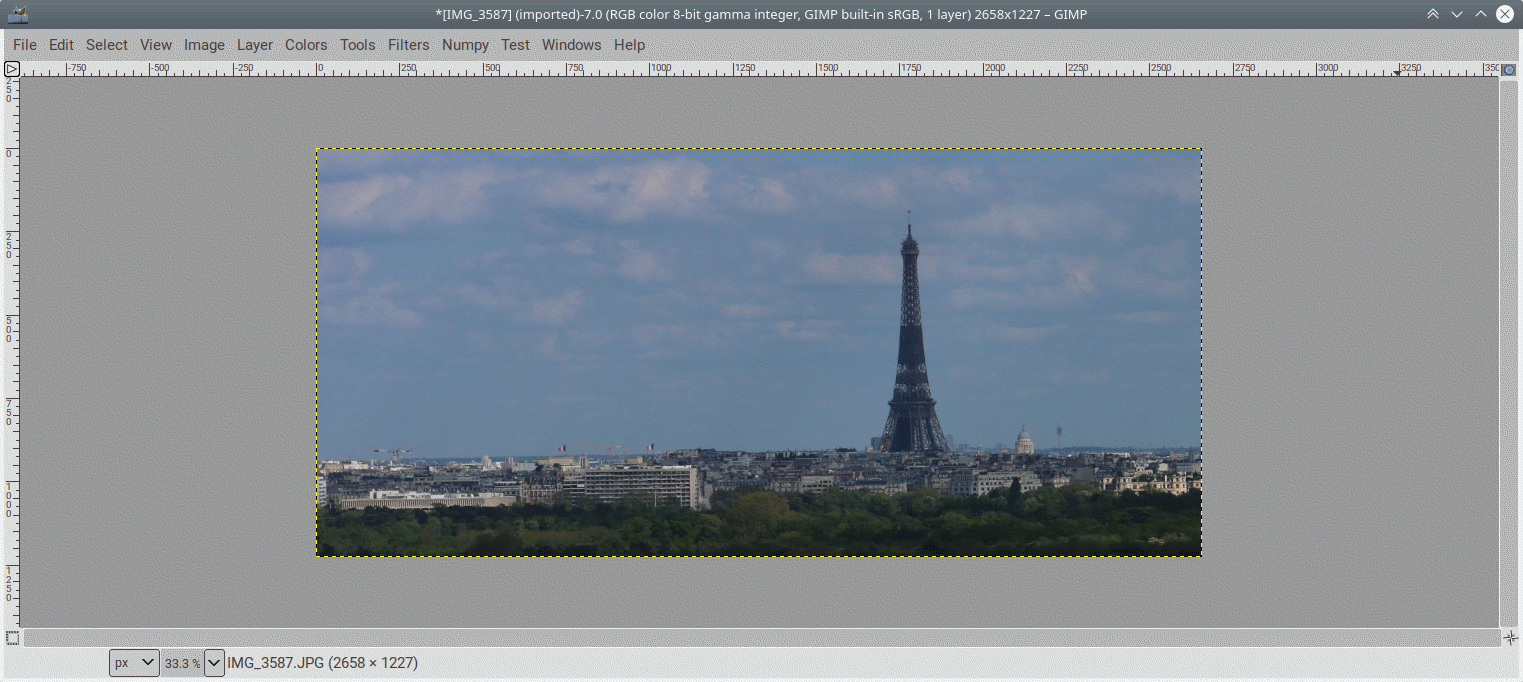The image size is (1523, 682).
Task: Click the vertical ruler at the 500 mark
Action: click(x=10, y=330)
